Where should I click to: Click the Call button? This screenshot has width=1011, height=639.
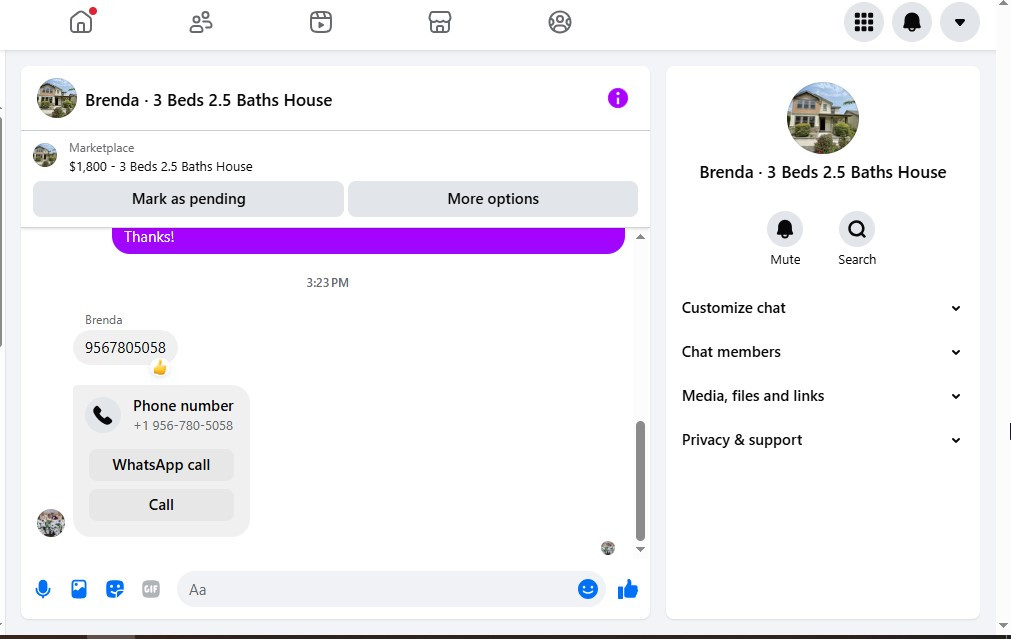[x=161, y=505]
